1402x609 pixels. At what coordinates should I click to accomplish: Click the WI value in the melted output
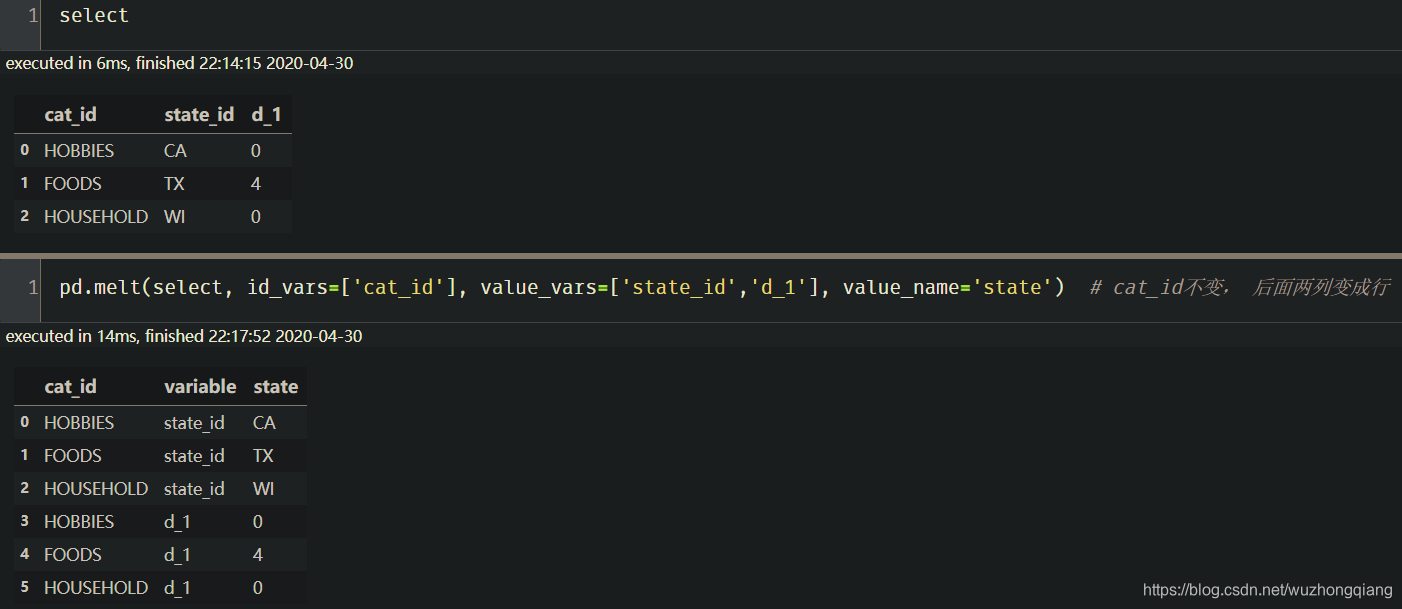(263, 488)
